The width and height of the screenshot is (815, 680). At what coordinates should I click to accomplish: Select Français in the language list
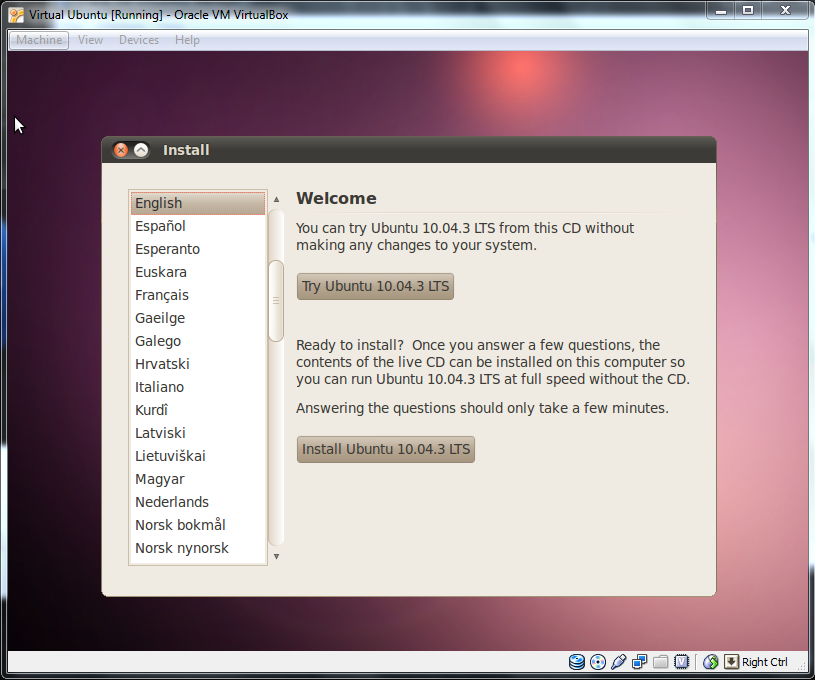tap(198, 295)
